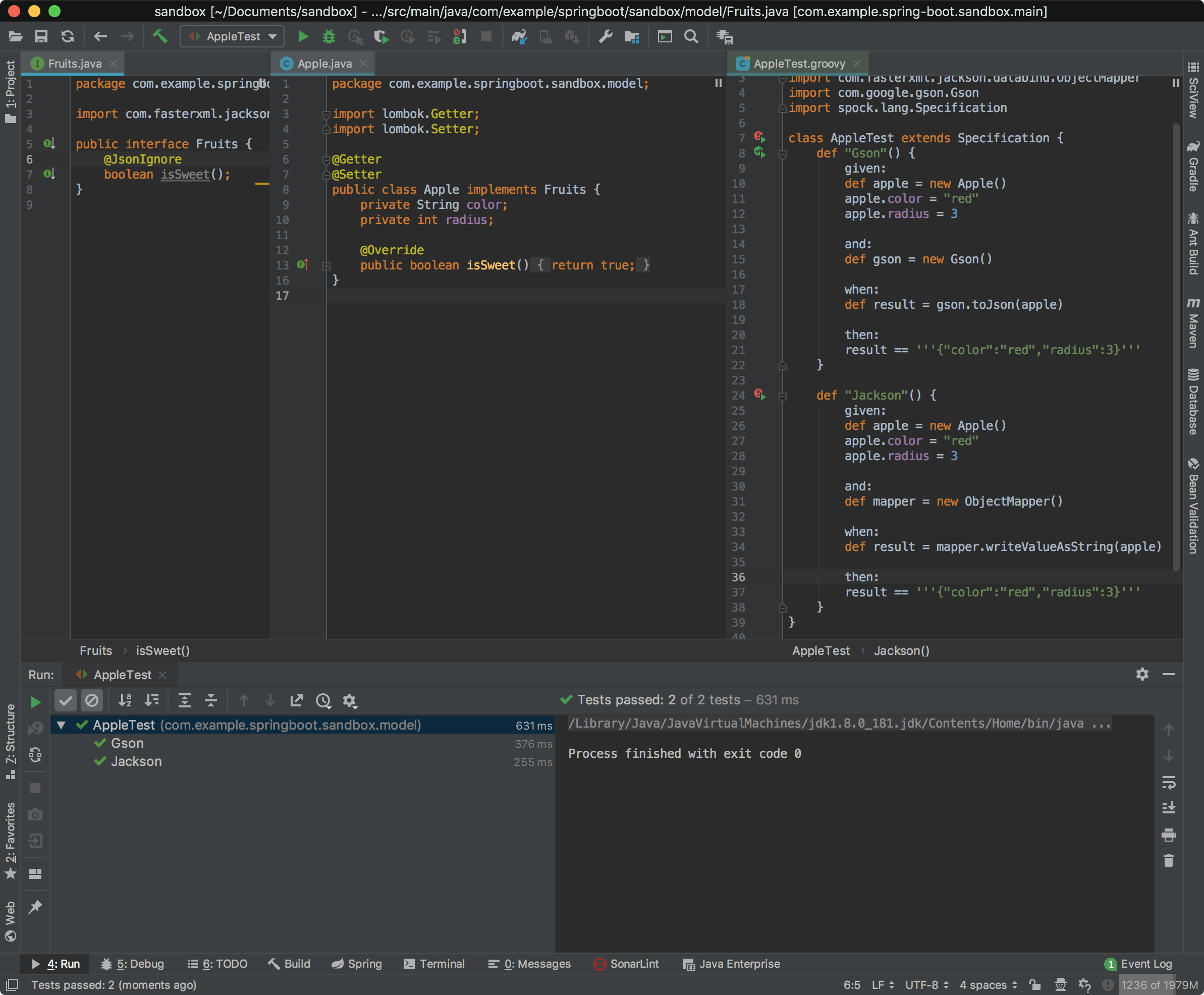The width and height of the screenshot is (1204, 995).
Task: Open the Search Everywhere magnifier icon
Action: 691,37
